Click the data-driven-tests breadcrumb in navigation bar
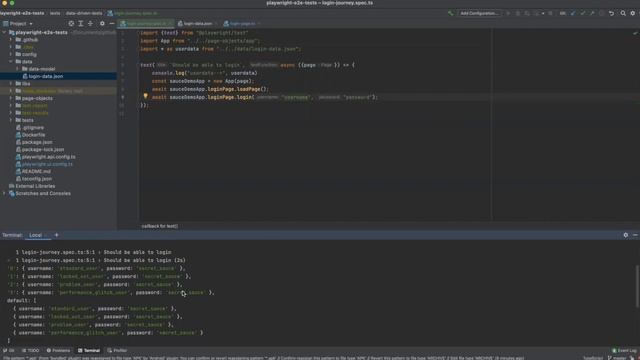Screen dimensions: 640x360 click(84, 13)
